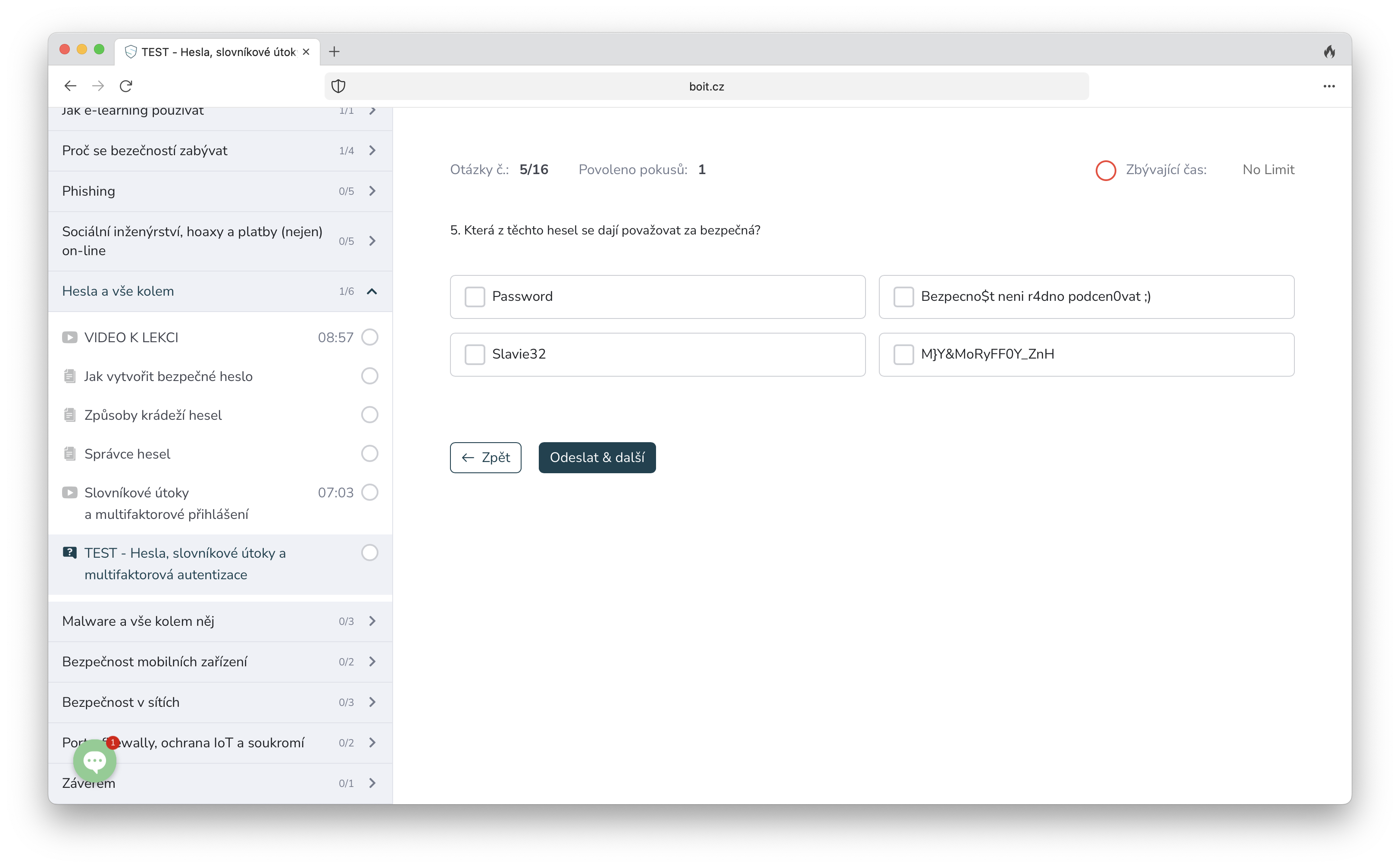1400x868 pixels.
Task: Reload the page with the refresh icon
Action: 126,86
